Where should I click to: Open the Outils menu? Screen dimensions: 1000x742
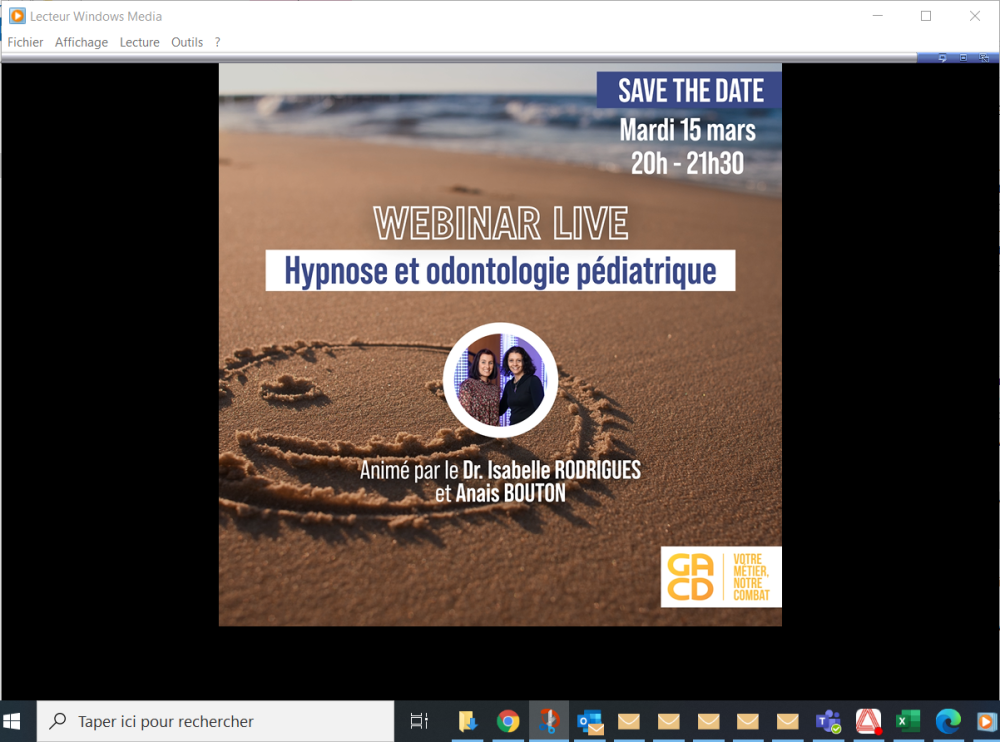[187, 42]
